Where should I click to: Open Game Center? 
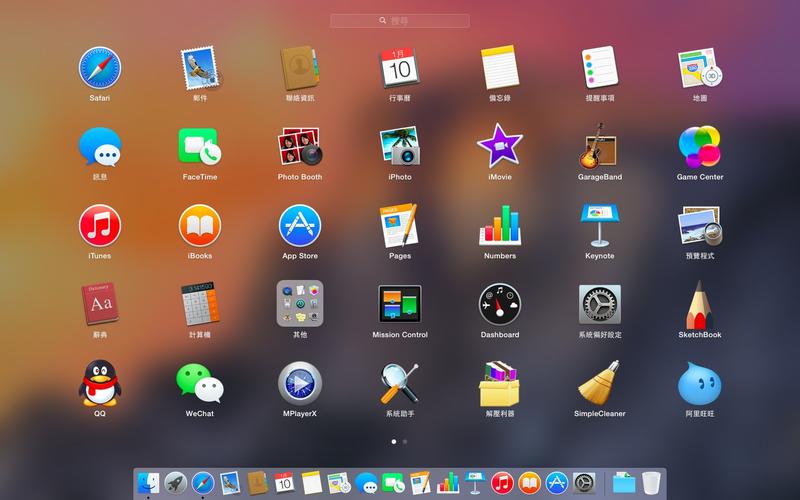700,147
